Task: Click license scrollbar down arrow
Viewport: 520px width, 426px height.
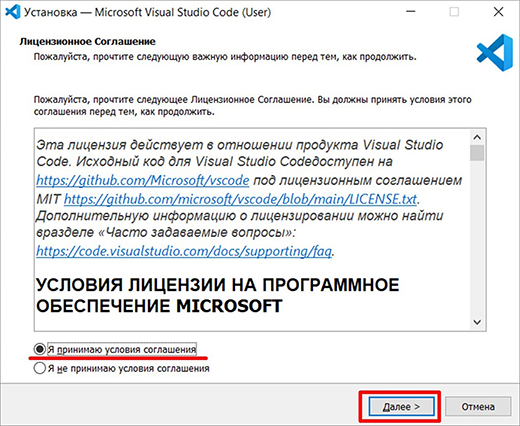Action: 477,322
